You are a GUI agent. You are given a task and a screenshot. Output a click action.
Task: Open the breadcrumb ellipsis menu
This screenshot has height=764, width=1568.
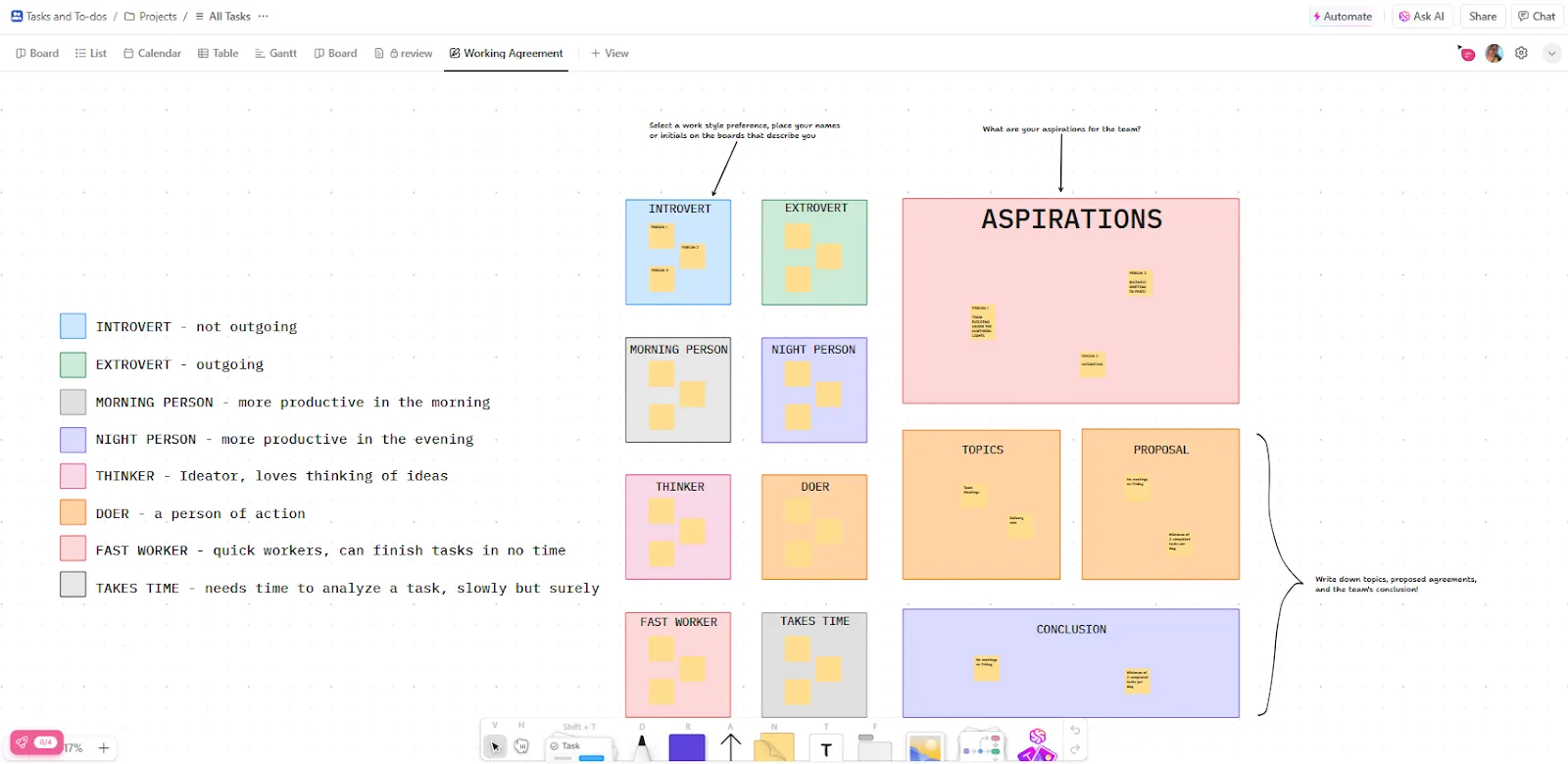click(x=263, y=16)
